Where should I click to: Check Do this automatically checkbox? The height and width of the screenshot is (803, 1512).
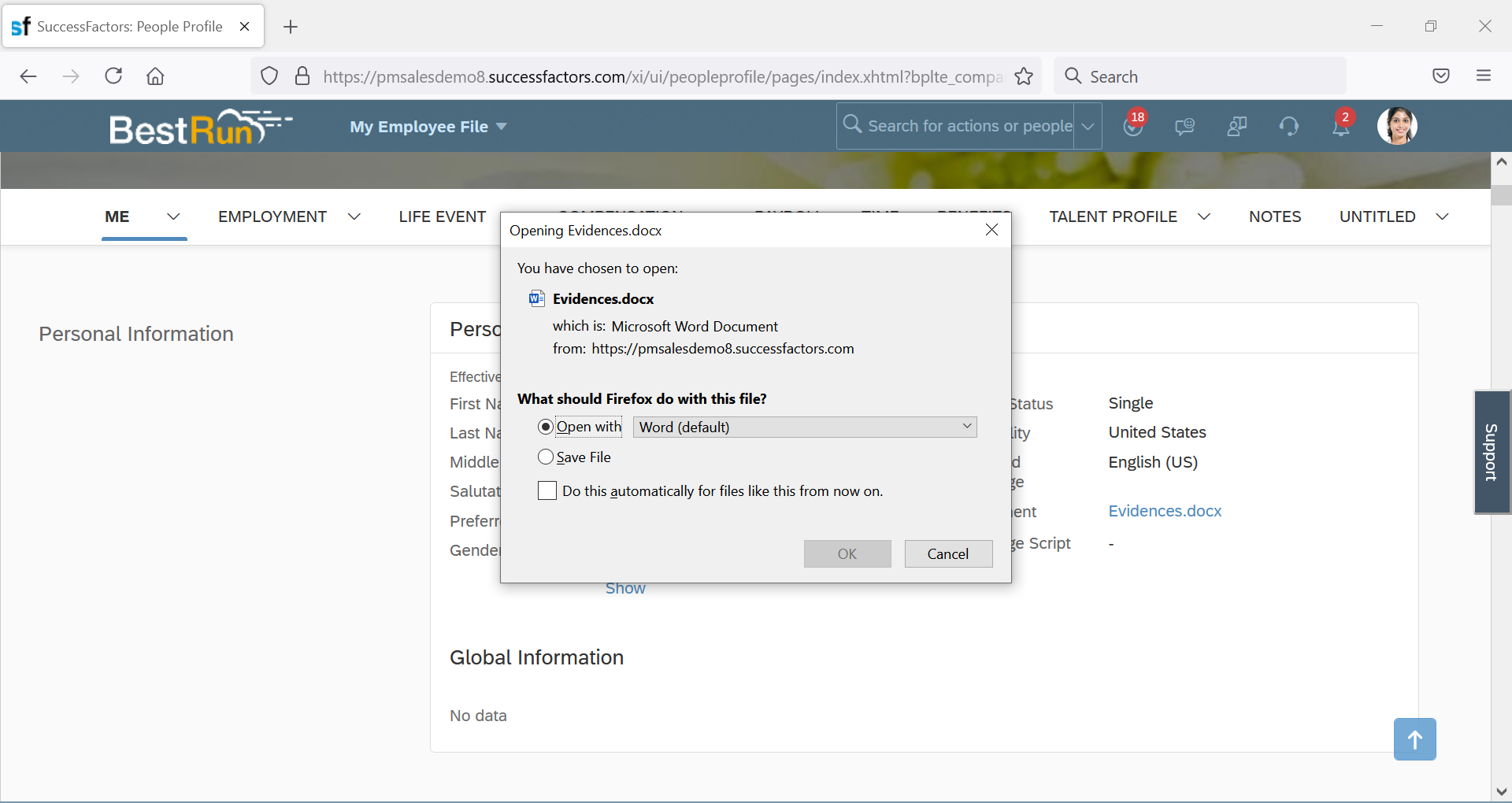point(547,491)
